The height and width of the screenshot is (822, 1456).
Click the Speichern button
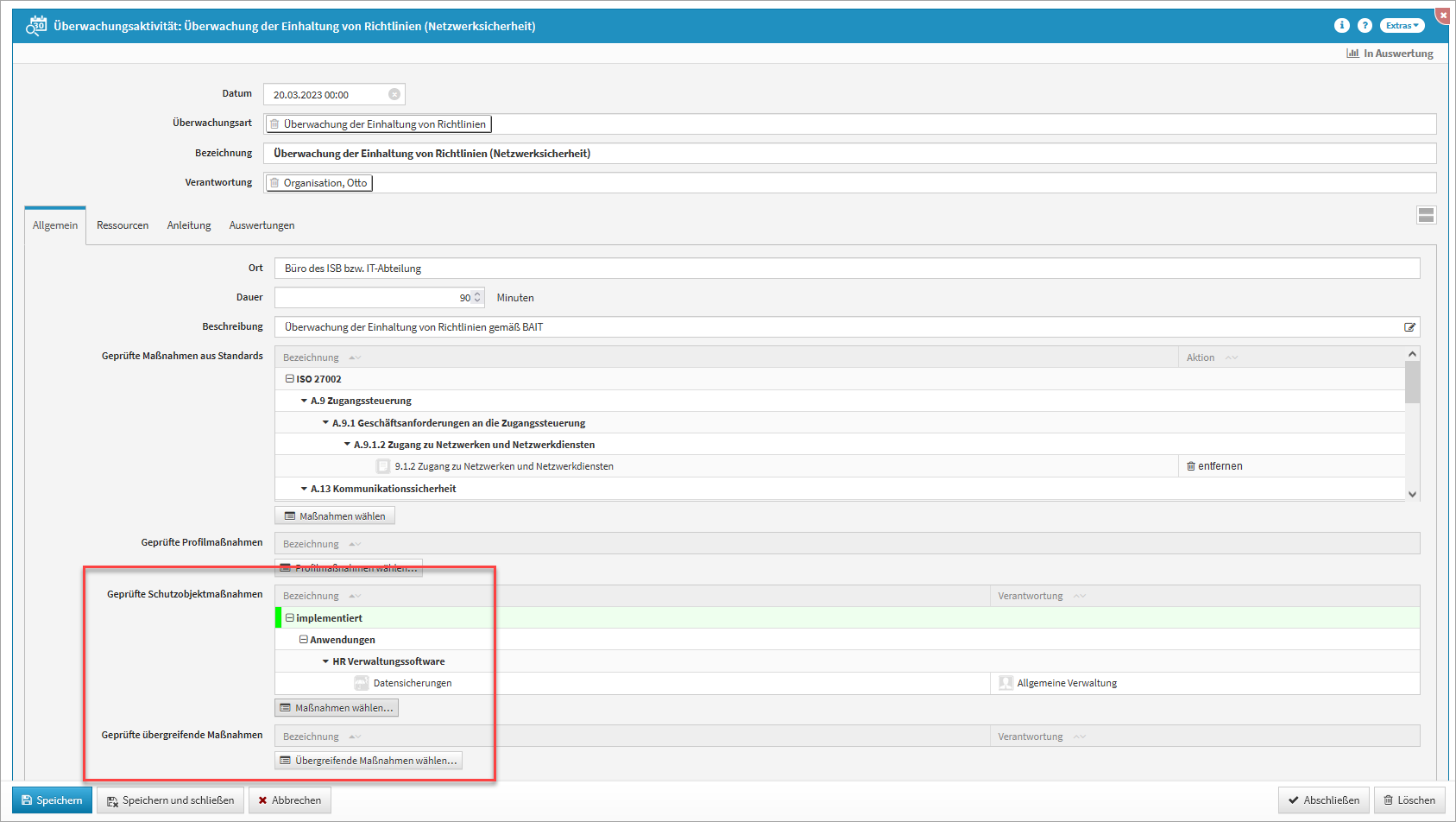point(52,800)
